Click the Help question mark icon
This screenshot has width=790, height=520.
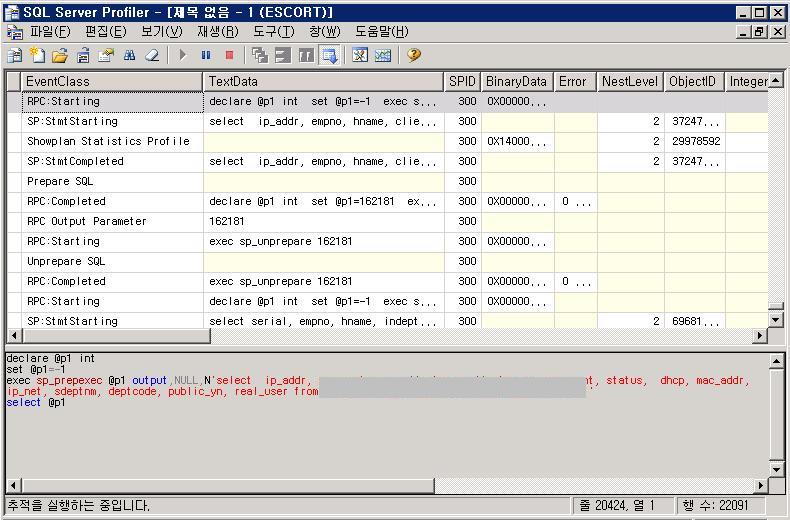414,55
